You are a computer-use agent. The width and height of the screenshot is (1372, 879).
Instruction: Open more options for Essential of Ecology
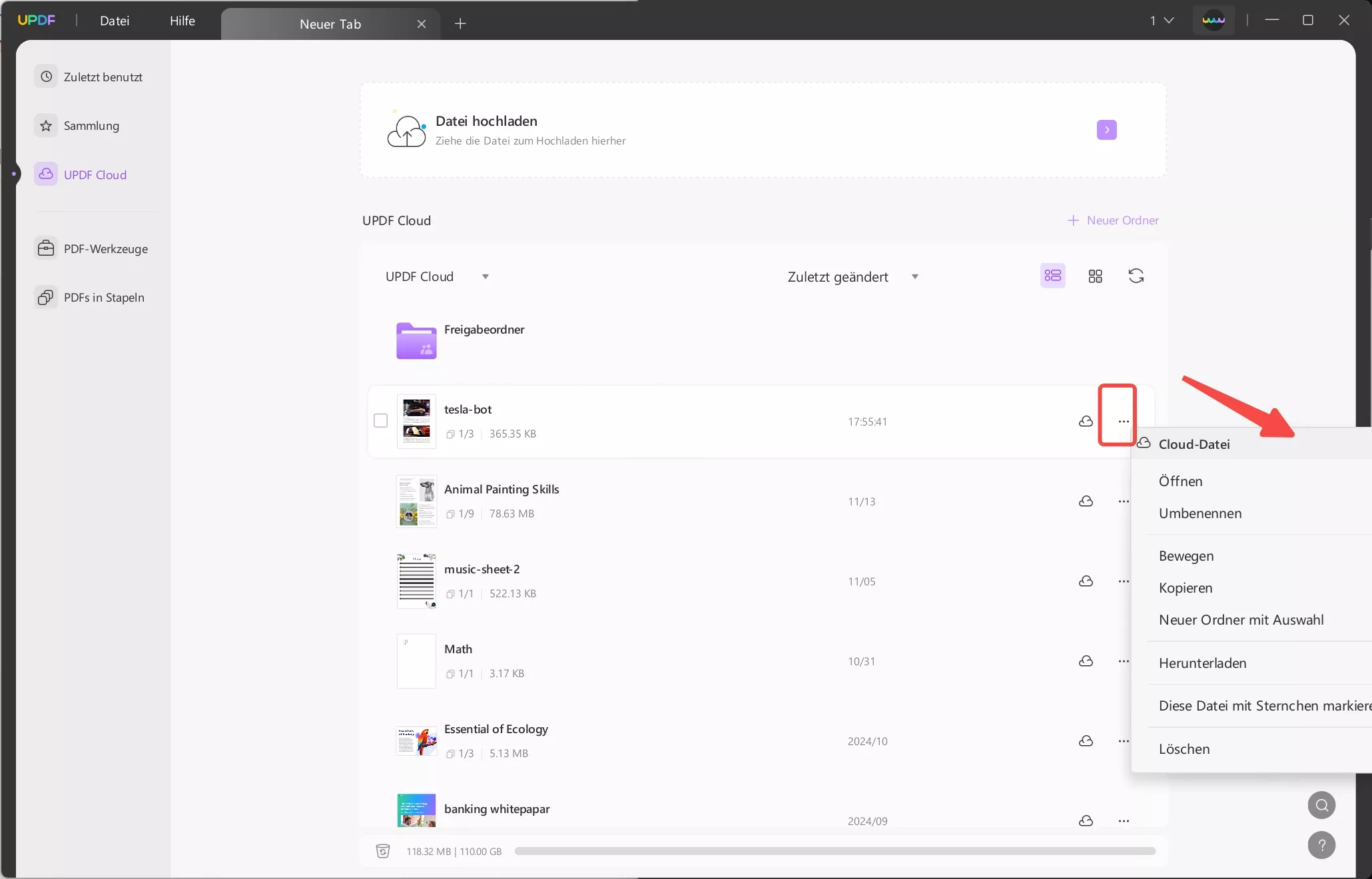tap(1124, 741)
